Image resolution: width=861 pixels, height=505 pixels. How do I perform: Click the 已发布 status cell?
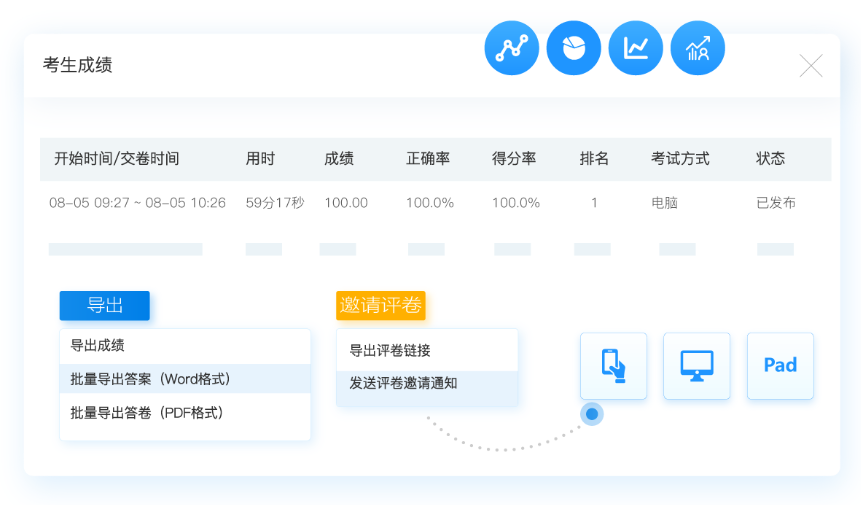coord(776,202)
